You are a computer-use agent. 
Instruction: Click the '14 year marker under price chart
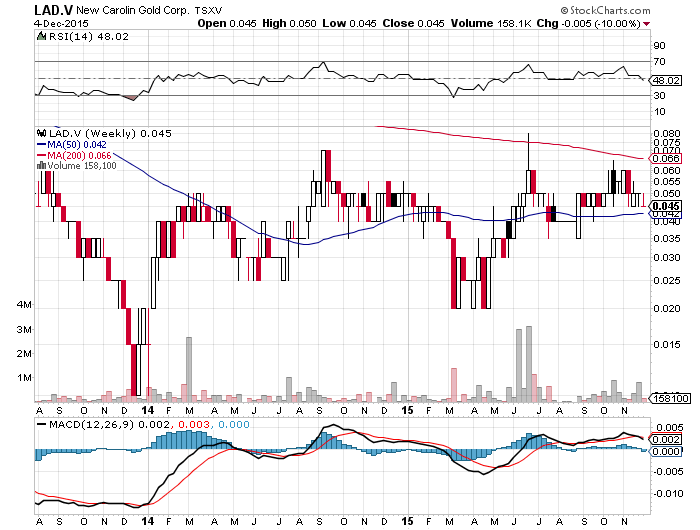(x=147, y=410)
